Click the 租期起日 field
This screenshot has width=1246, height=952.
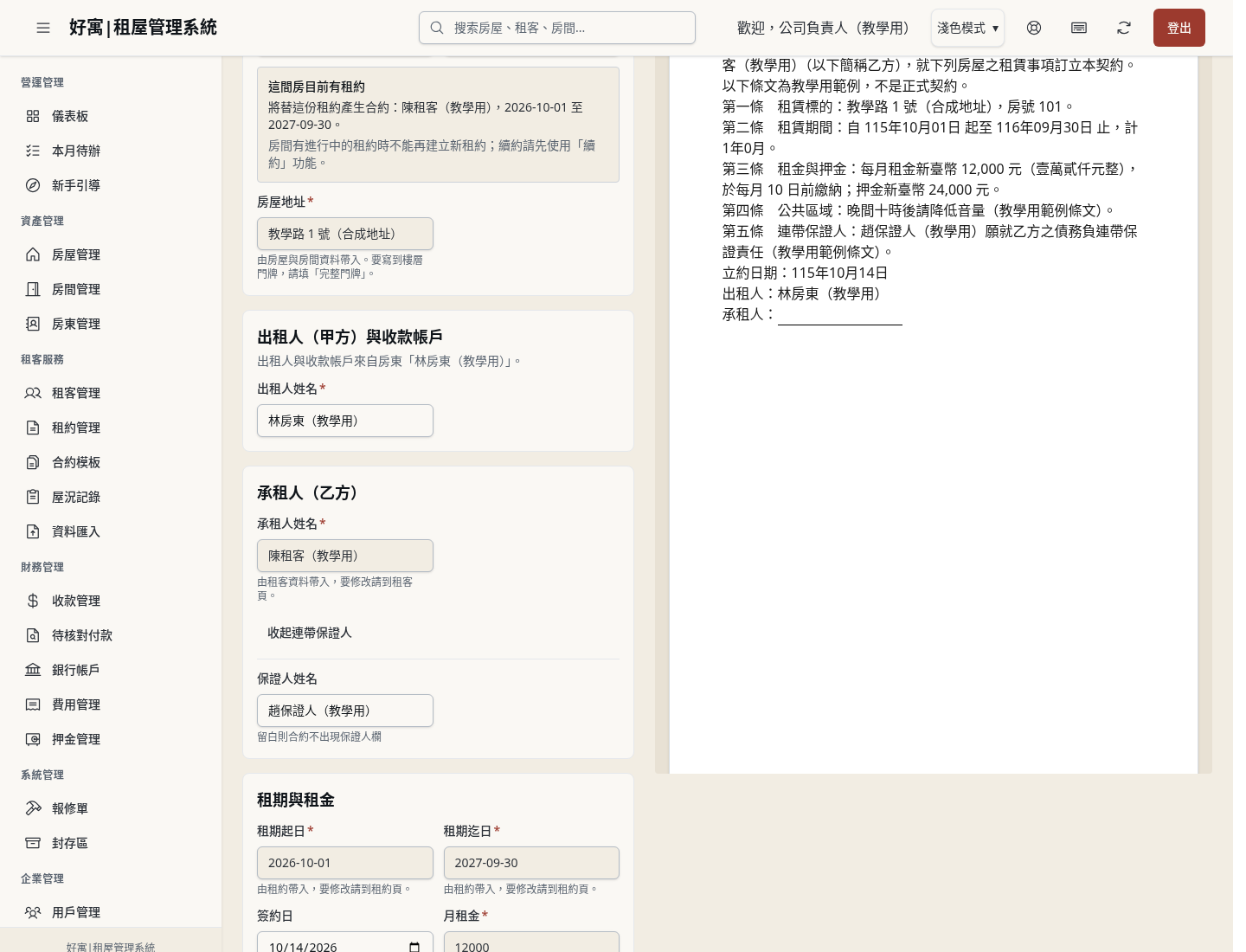click(x=345, y=863)
